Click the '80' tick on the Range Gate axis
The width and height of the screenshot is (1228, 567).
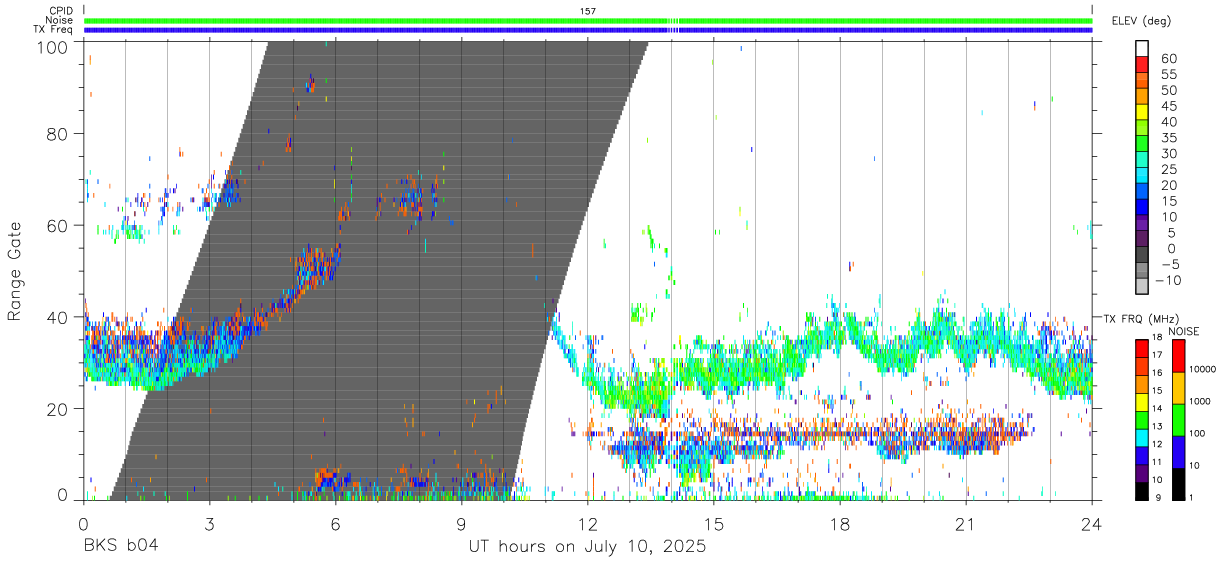(57, 134)
